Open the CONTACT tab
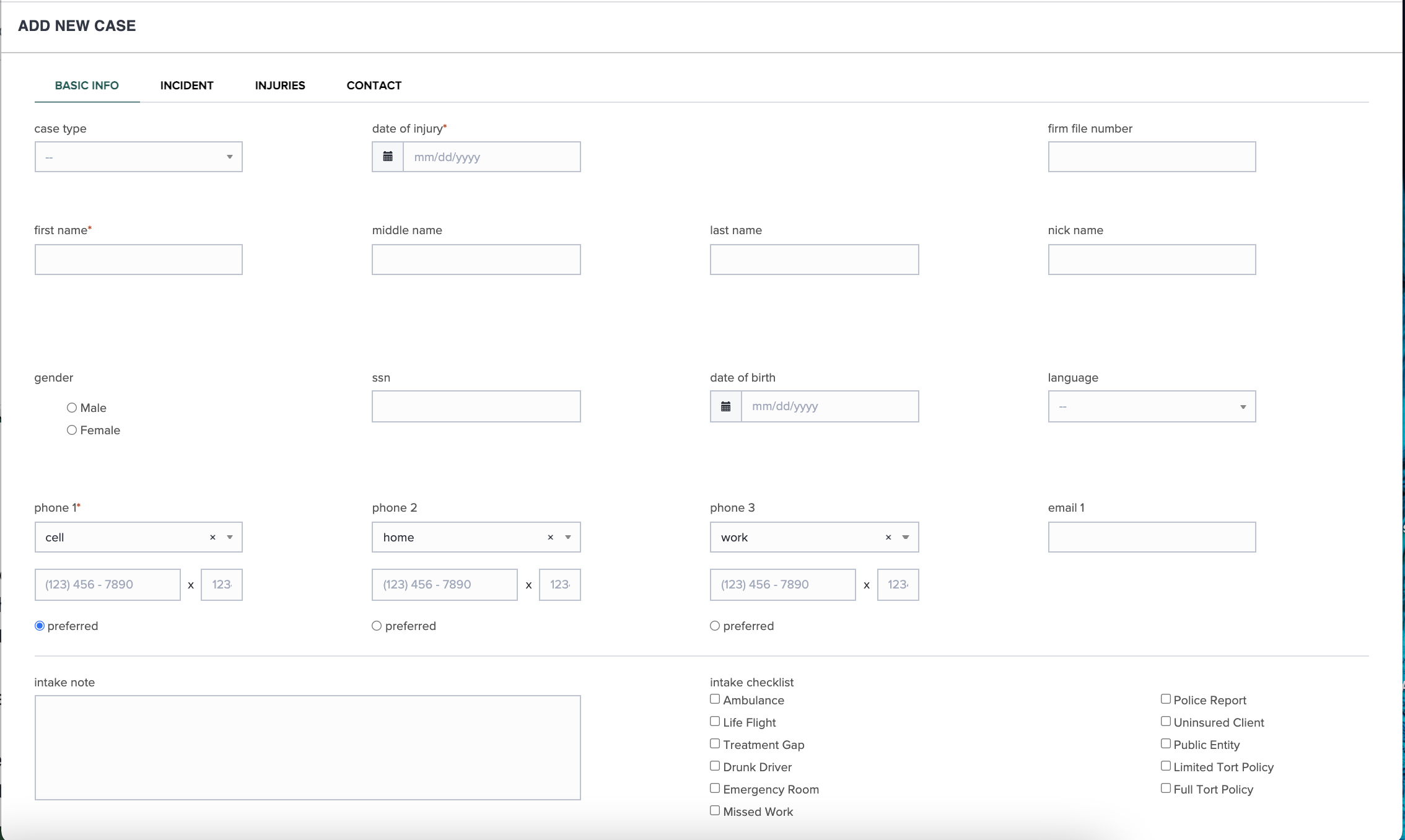The height and width of the screenshot is (840, 1405). (x=374, y=85)
